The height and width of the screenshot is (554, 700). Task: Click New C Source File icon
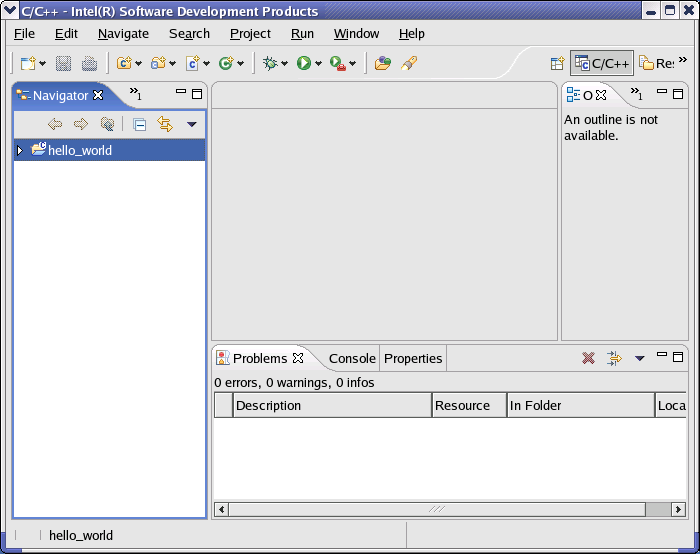pos(192,63)
